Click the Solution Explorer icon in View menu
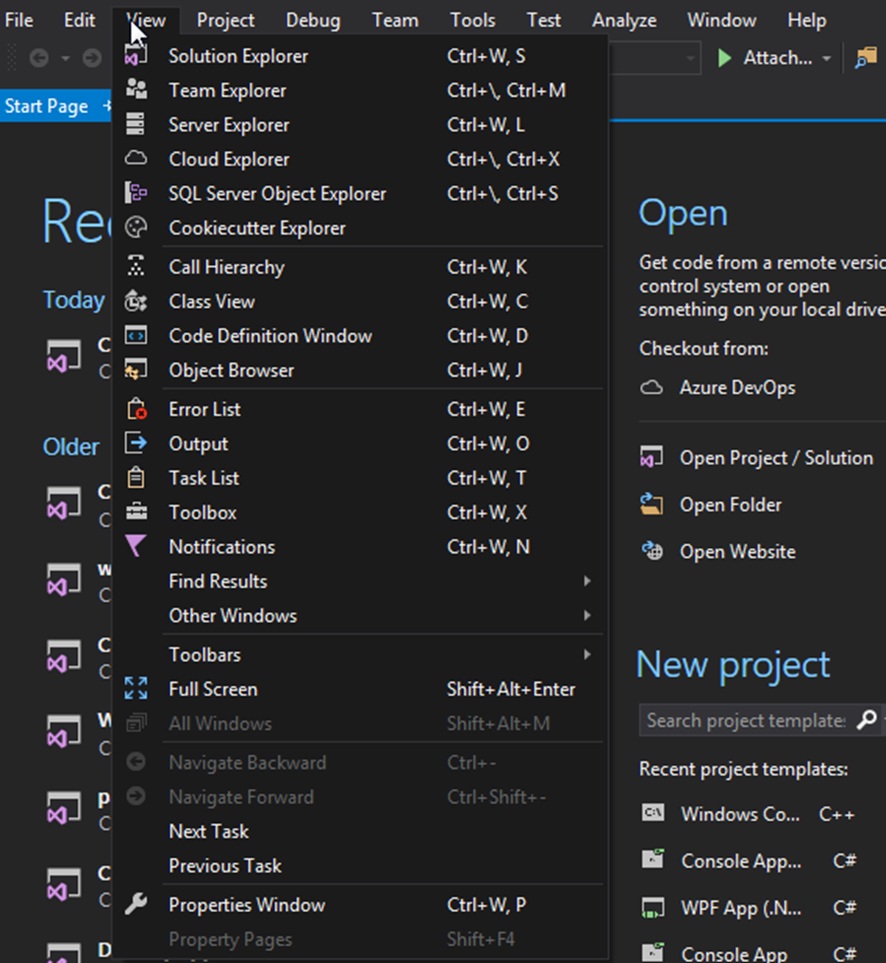Image resolution: width=886 pixels, height=963 pixels. (136, 55)
